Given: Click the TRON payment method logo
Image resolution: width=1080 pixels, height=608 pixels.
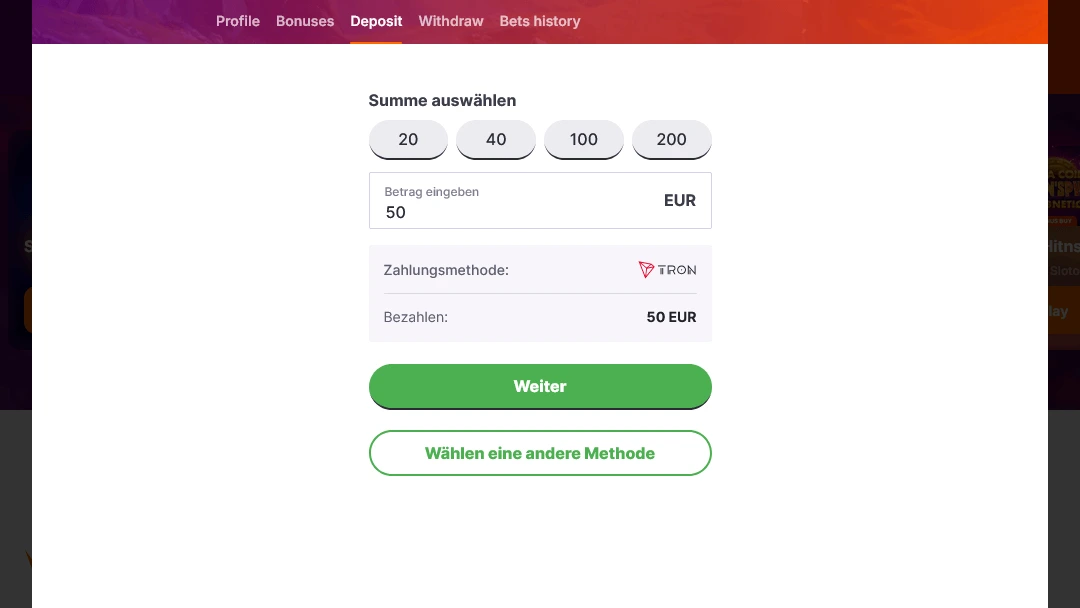Looking at the screenshot, I should [667, 270].
